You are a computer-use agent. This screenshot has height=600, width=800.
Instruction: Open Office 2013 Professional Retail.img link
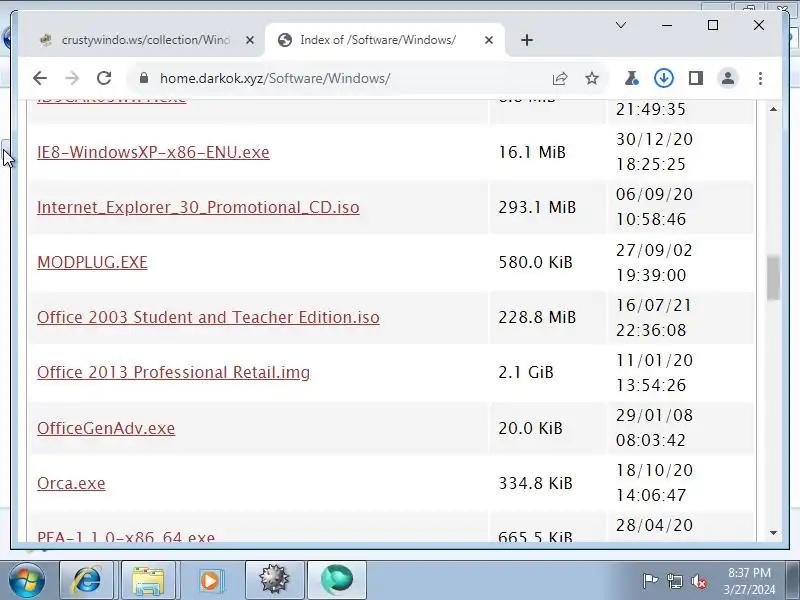173,372
